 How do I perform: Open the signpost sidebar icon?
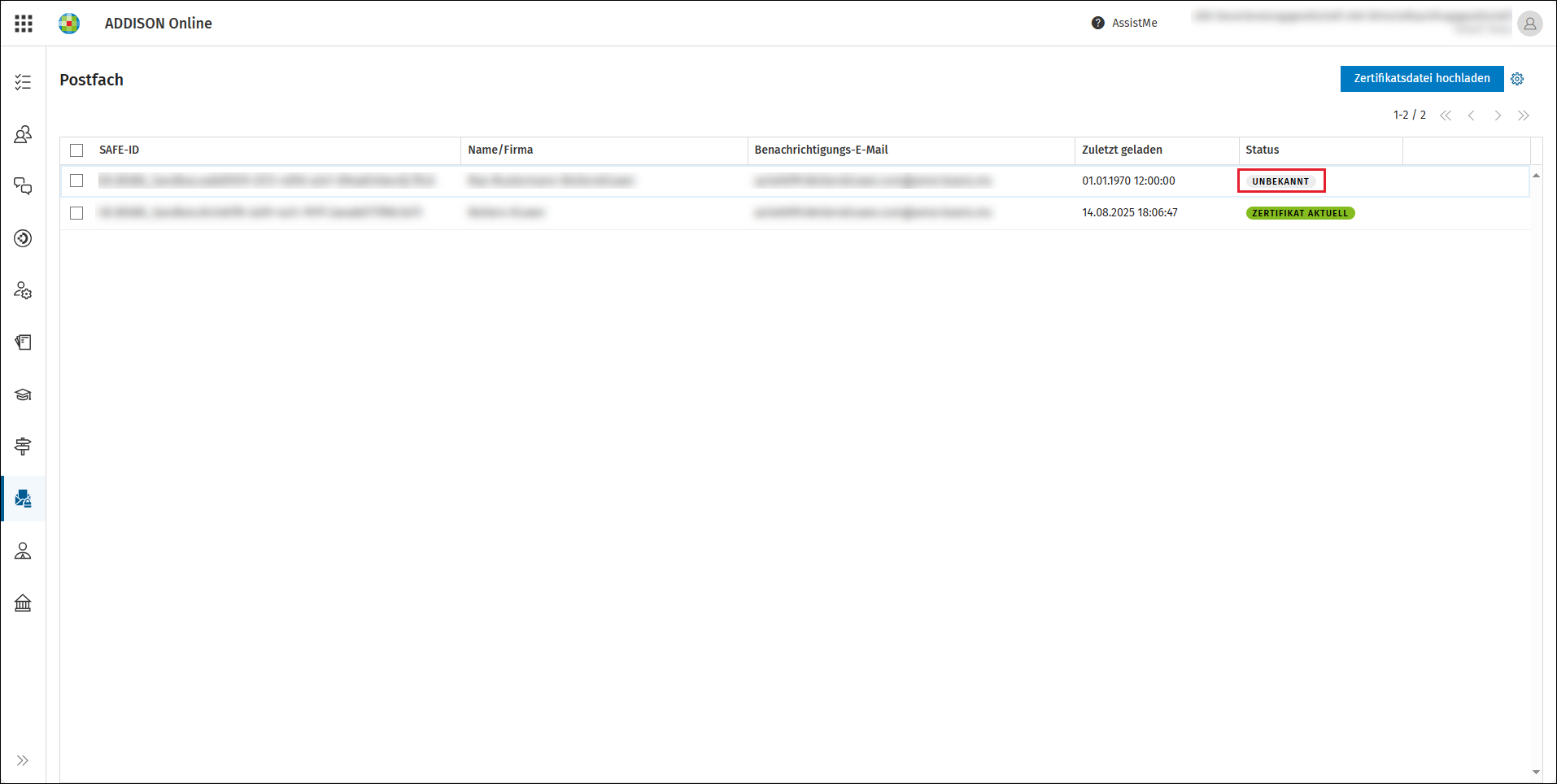click(23, 446)
